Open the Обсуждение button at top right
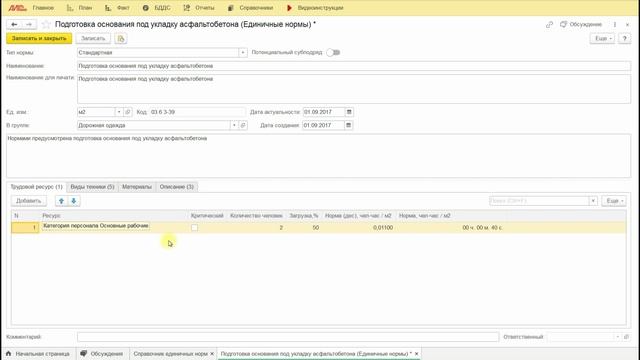640x360 pixels. pos(581,24)
